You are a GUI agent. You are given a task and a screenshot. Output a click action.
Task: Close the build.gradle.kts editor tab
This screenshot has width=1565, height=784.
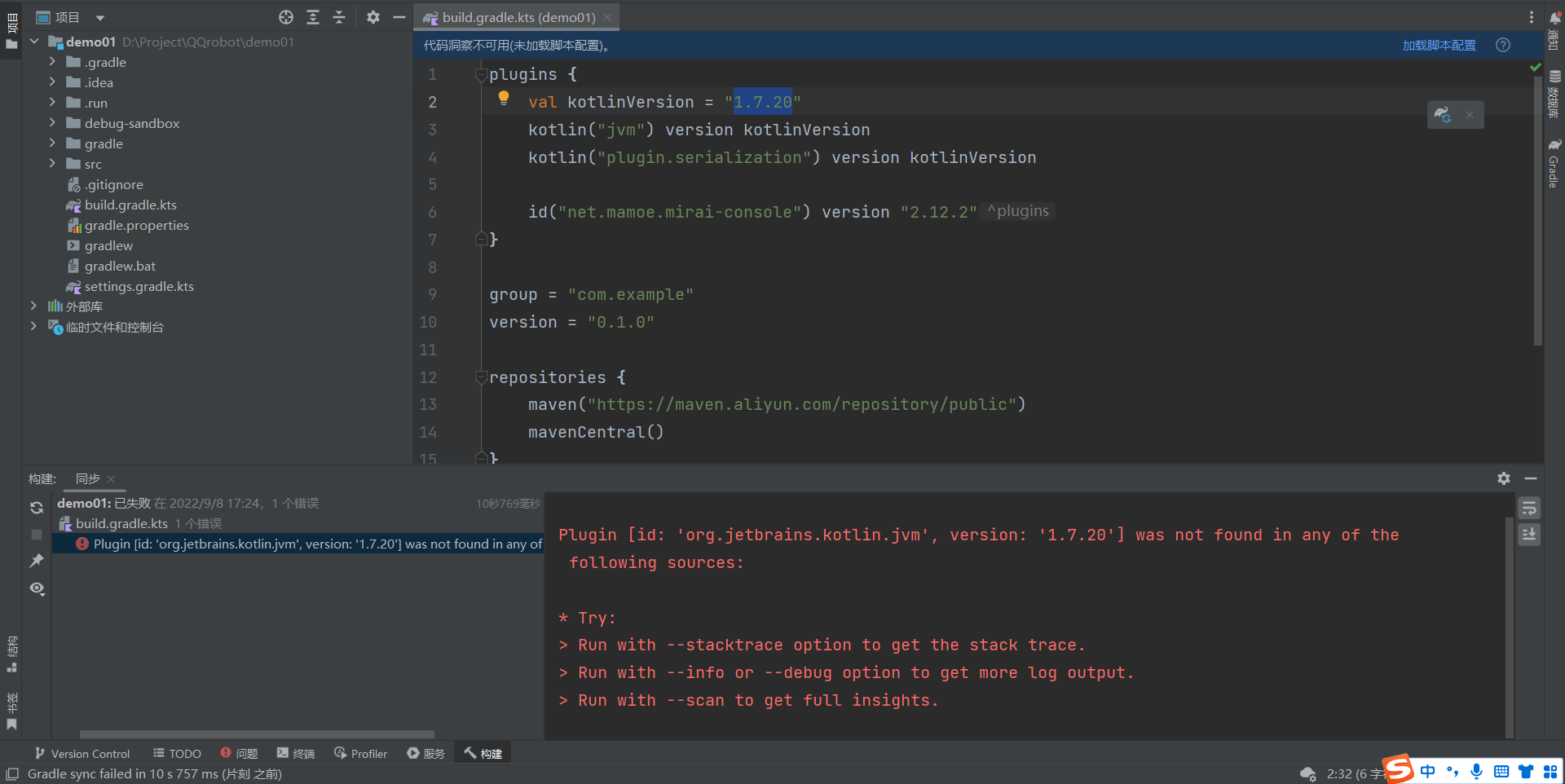(607, 17)
